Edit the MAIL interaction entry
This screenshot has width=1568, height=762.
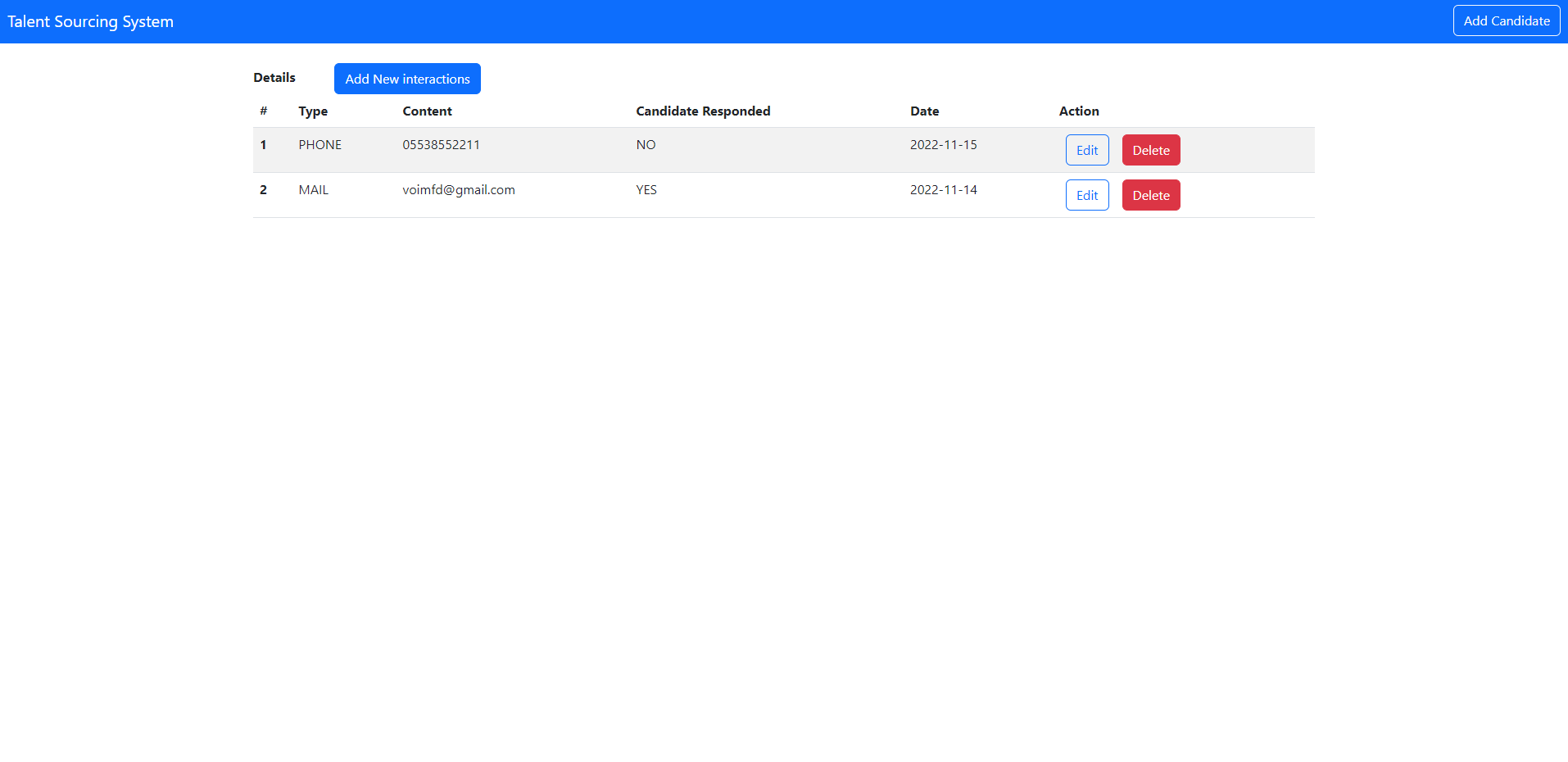tap(1086, 195)
